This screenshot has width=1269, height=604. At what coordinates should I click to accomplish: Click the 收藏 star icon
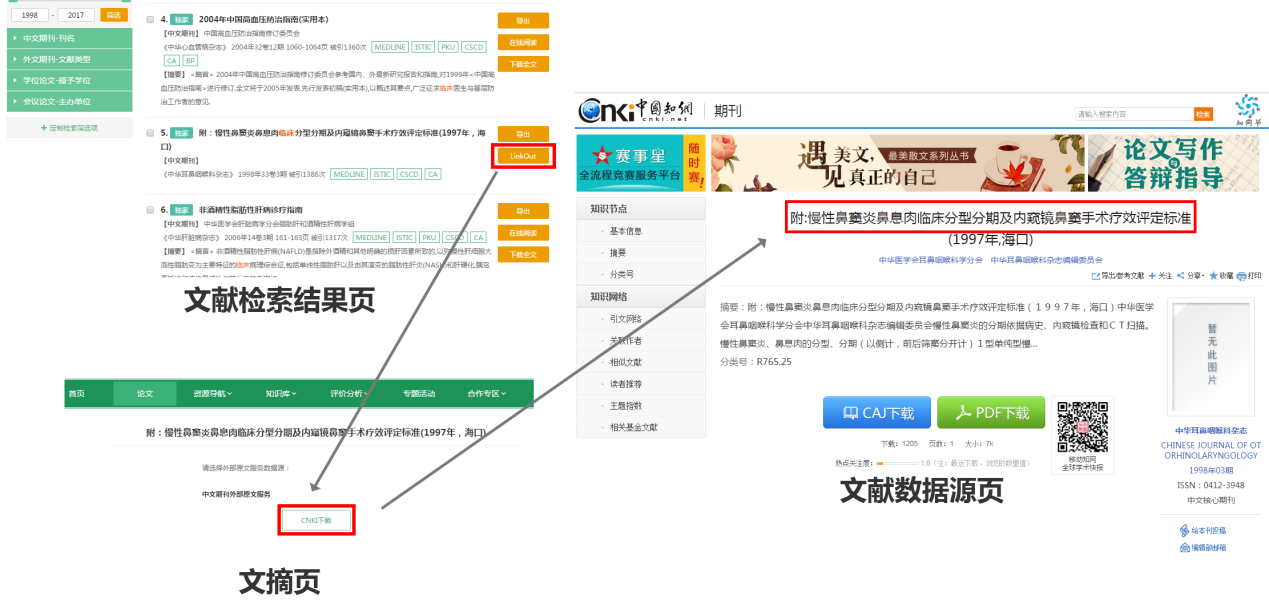(x=1213, y=276)
